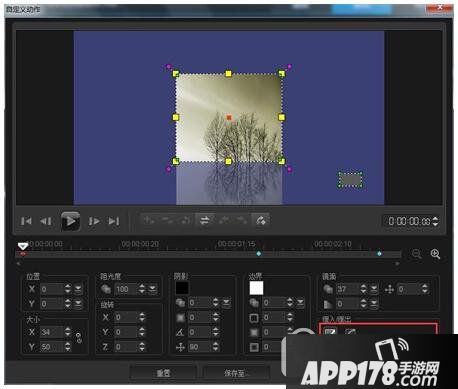Select the last cyan keyframe diamond
The image size is (458, 389).
tap(379, 254)
